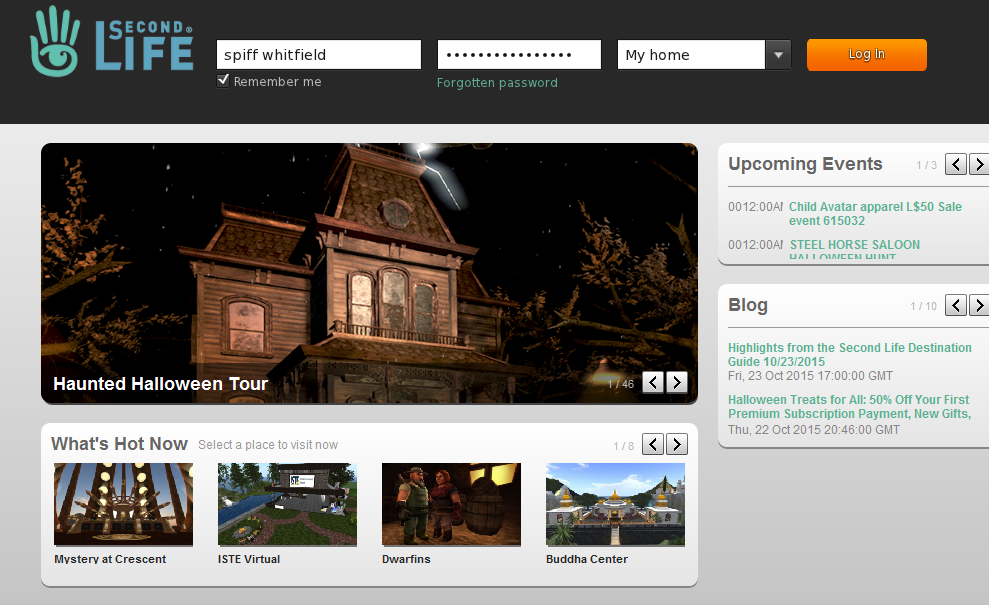Click the Blog heading

[748, 305]
